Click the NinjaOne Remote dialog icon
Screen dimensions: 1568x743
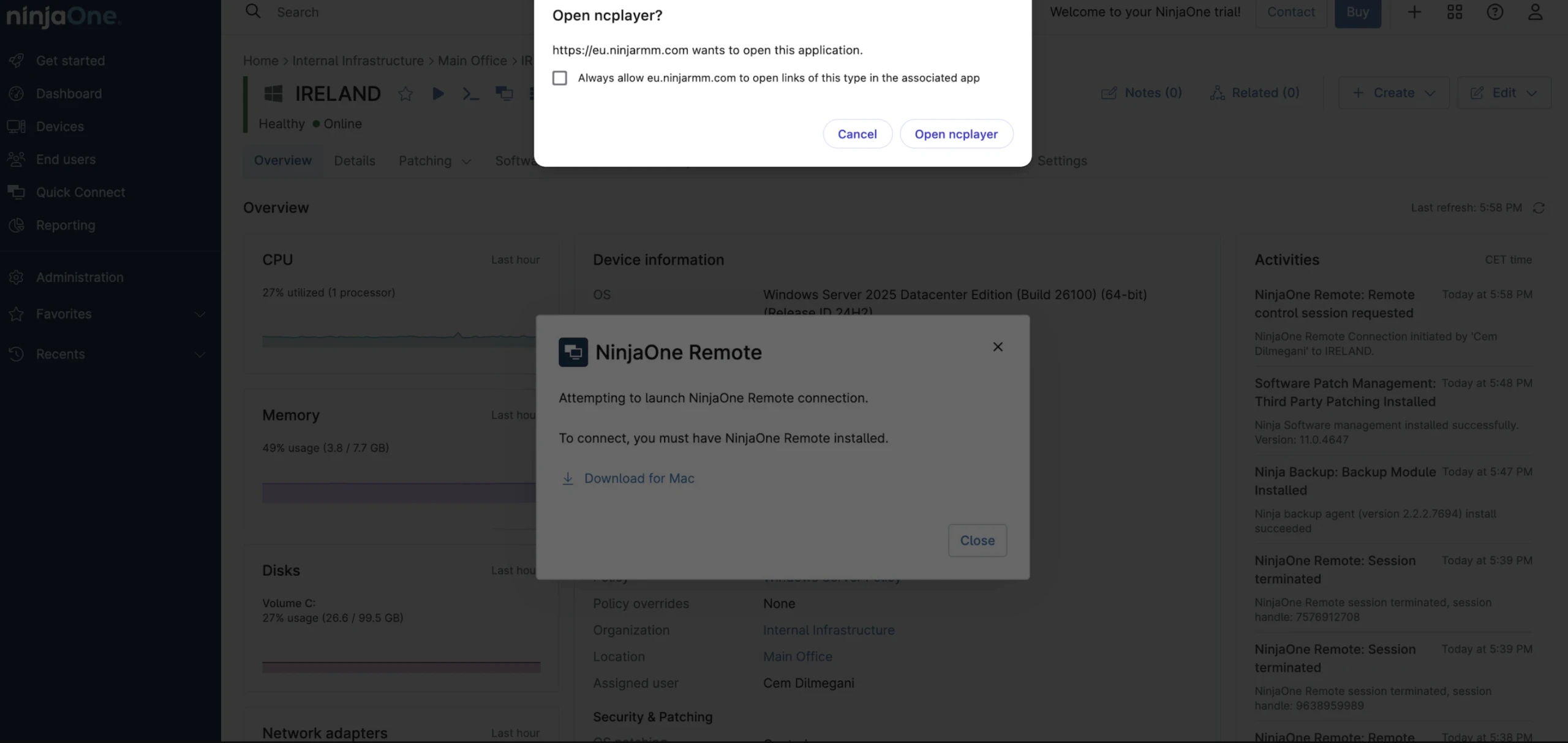[x=573, y=352]
